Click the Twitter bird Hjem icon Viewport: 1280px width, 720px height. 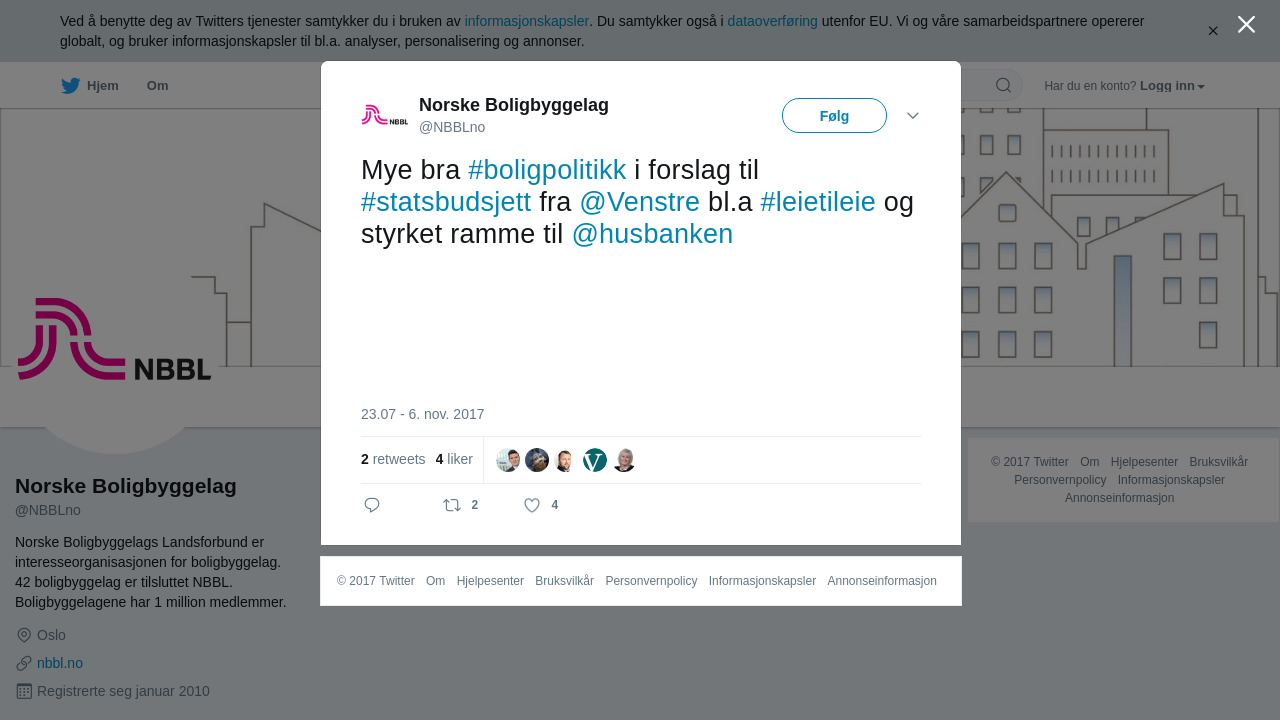[70, 86]
